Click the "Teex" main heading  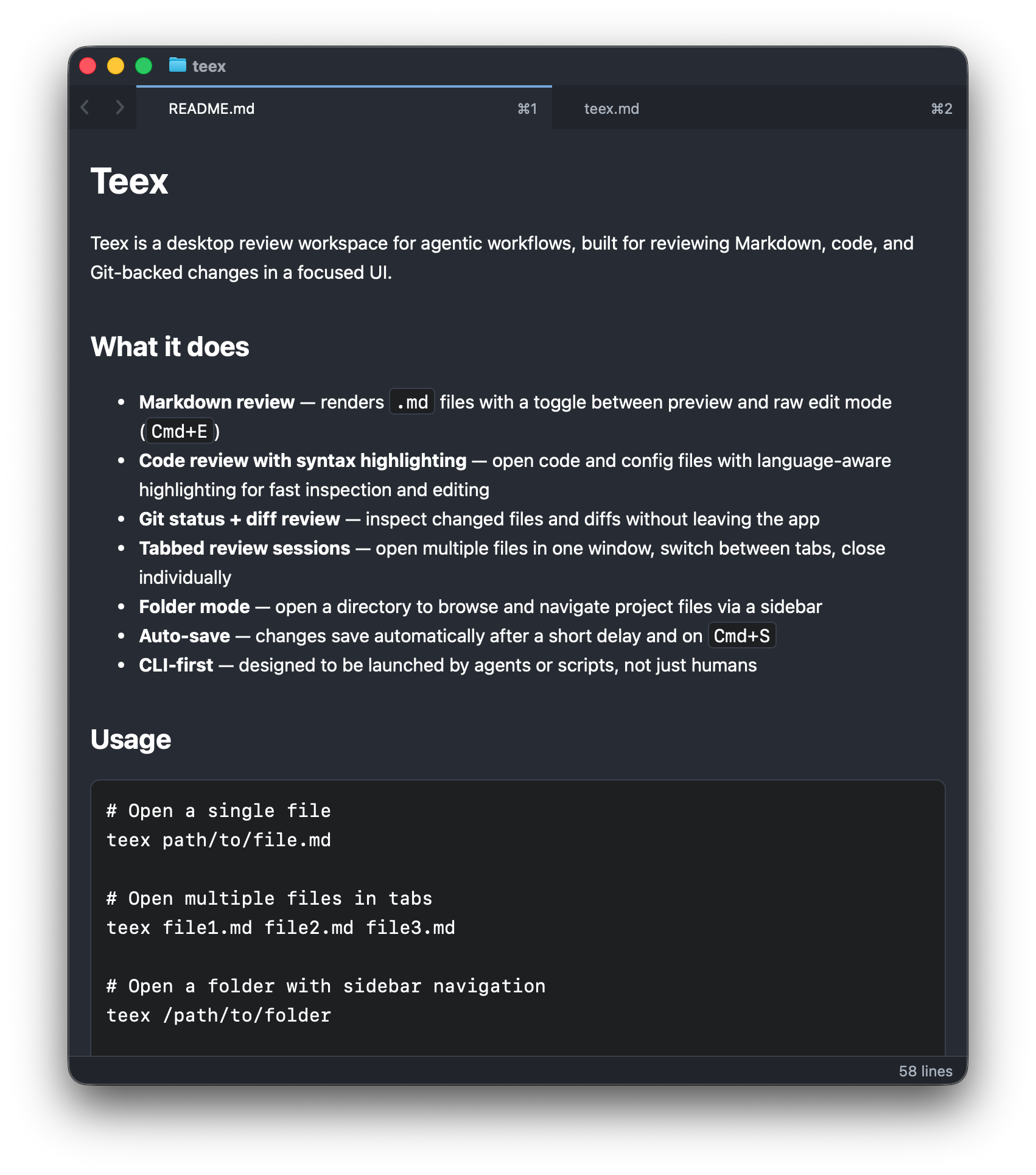(129, 181)
